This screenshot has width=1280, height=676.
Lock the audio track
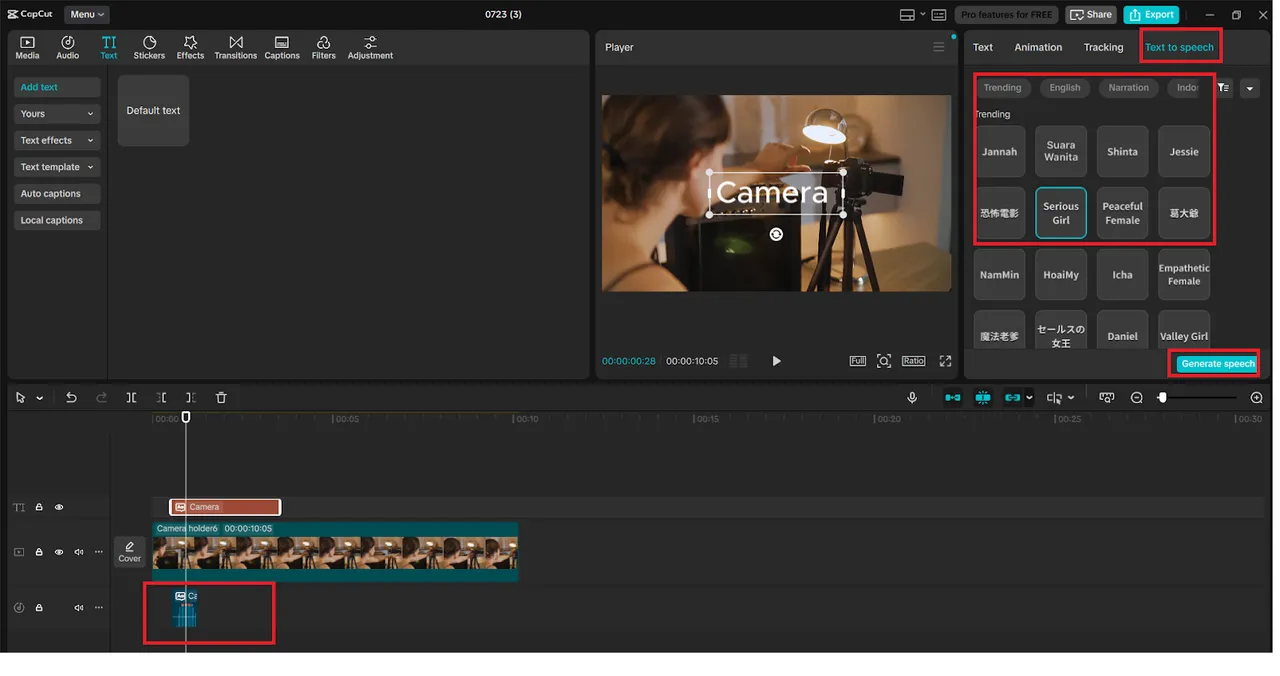click(x=39, y=607)
